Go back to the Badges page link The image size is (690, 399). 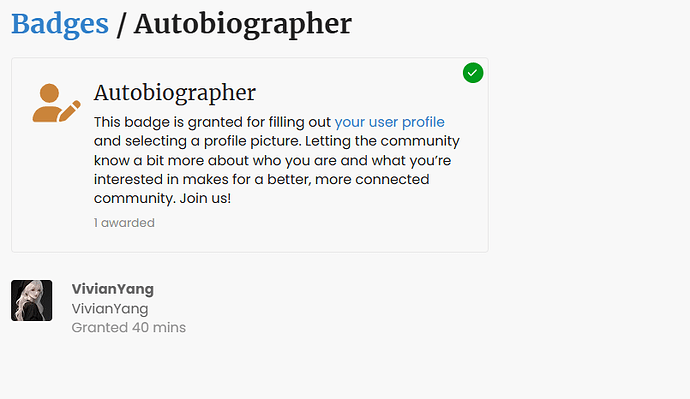[x=60, y=24]
